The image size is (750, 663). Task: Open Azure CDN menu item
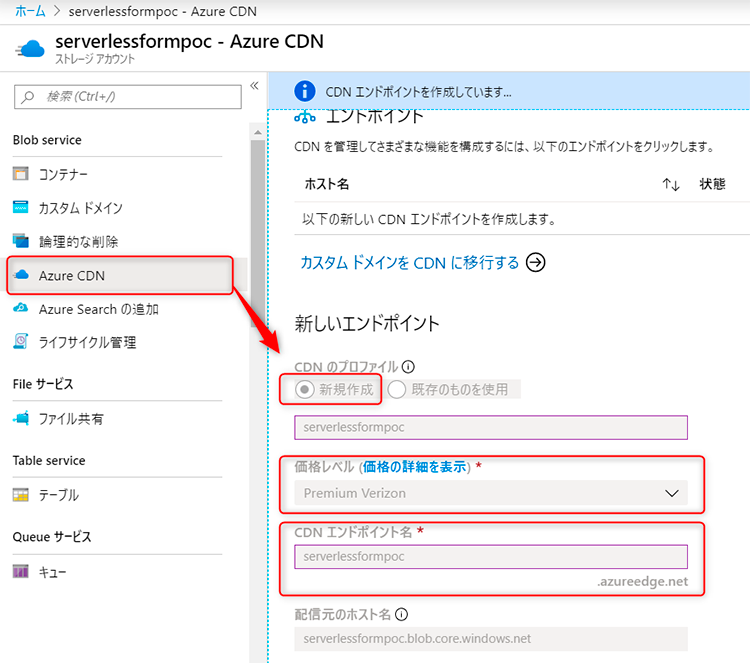[71, 275]
